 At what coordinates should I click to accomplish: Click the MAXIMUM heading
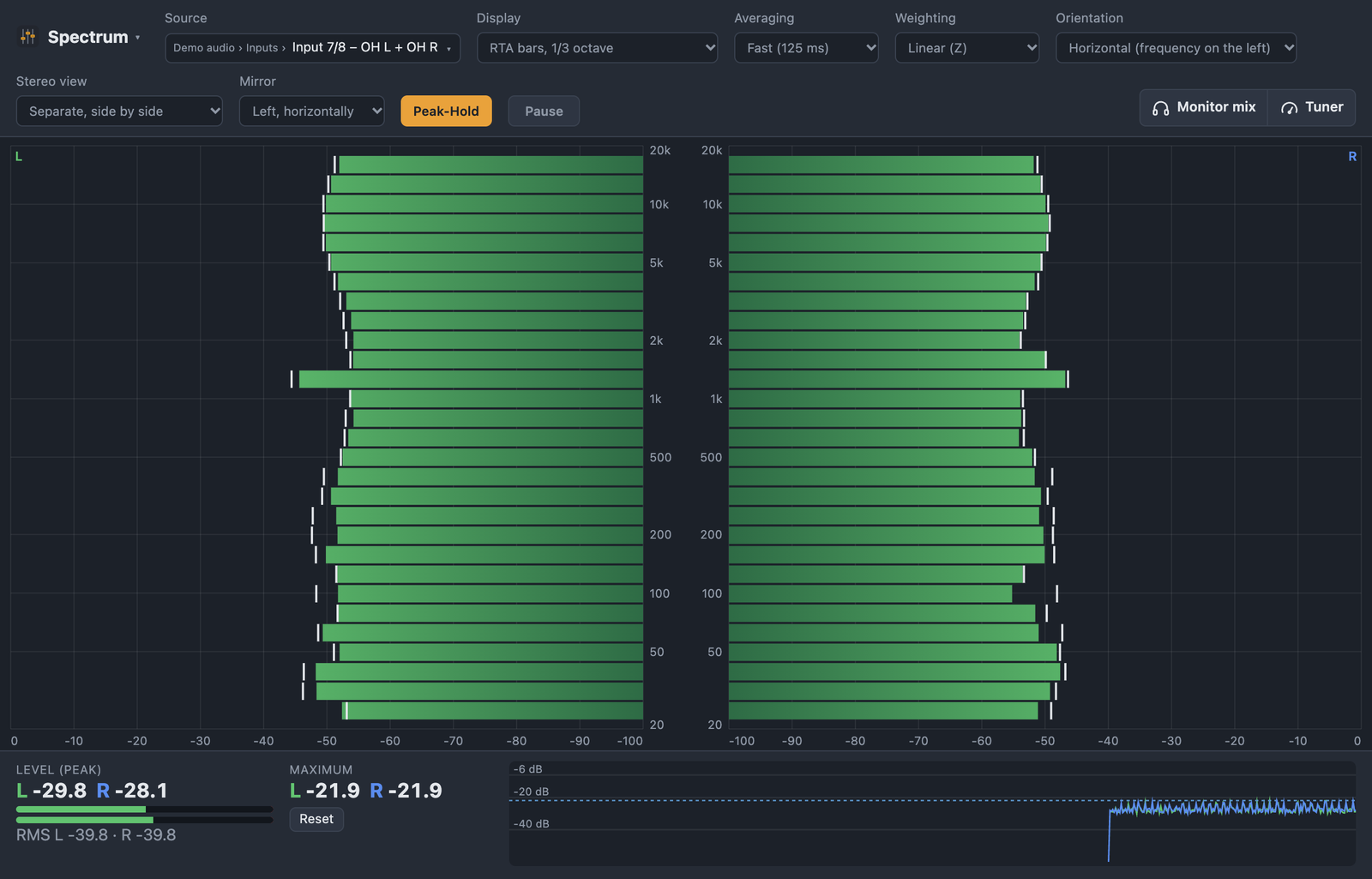tap(321, 770)
